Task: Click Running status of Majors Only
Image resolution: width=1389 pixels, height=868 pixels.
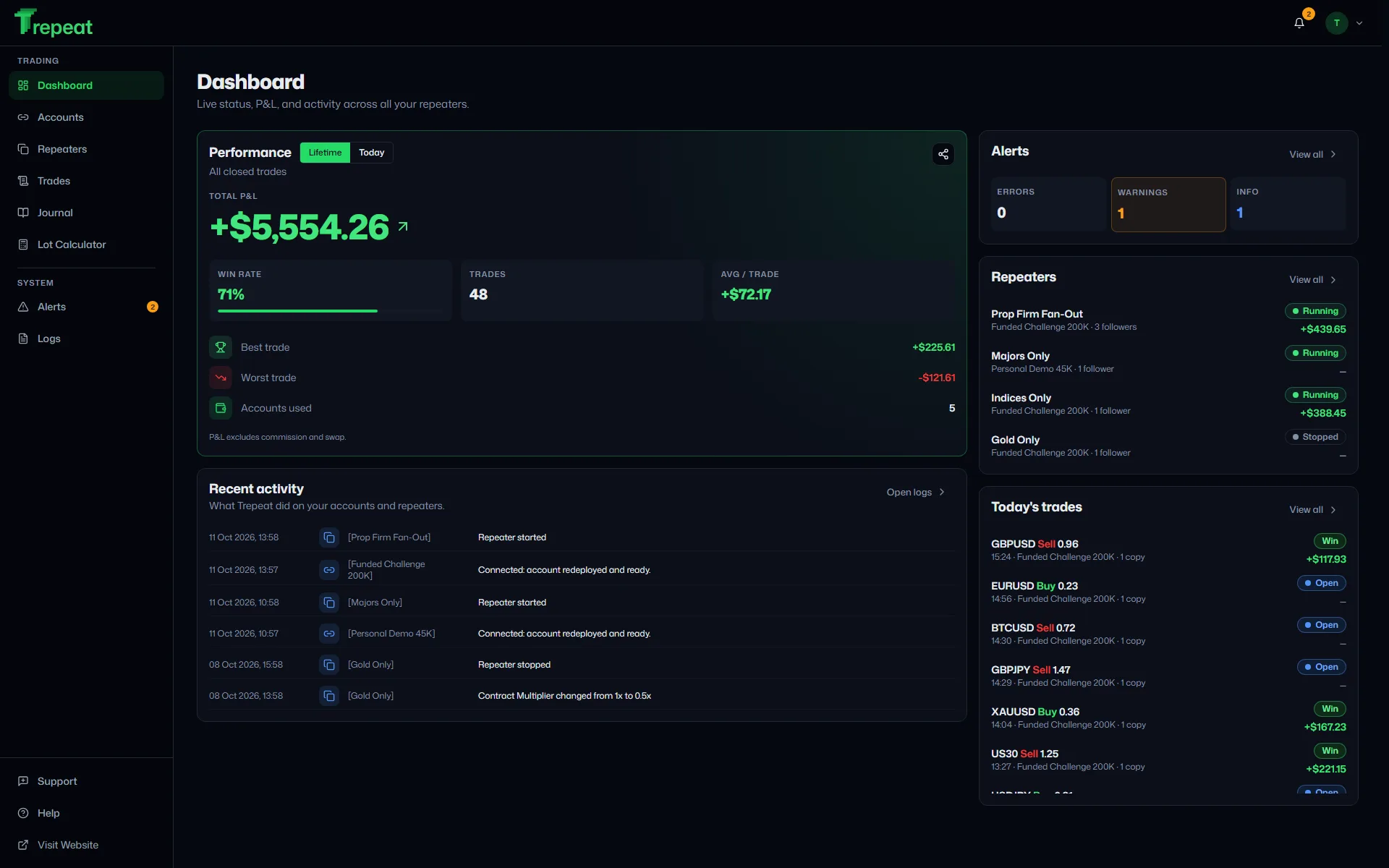Action: click(1315, 353)
